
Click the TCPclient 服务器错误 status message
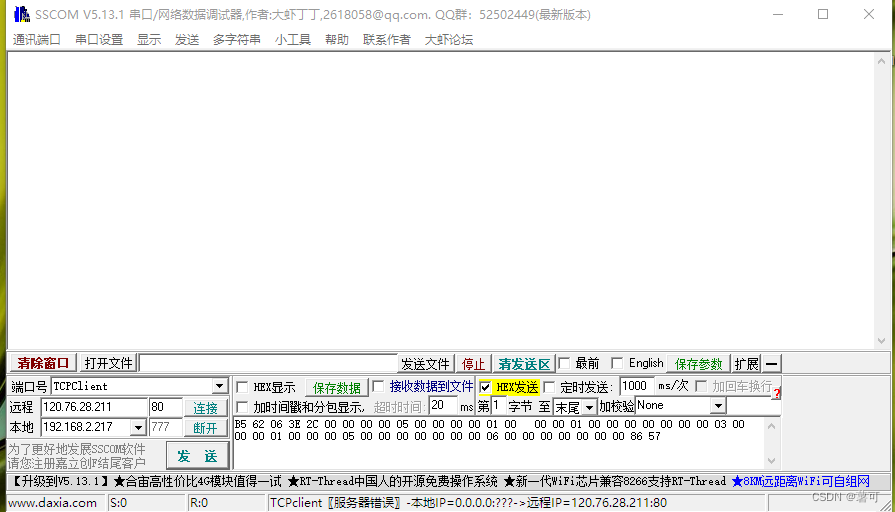tap(468, 503)
